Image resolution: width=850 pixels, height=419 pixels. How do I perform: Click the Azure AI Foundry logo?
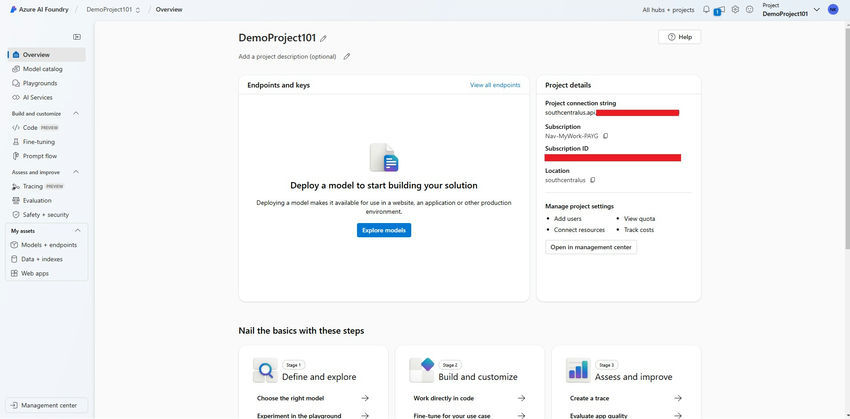click(40, 10)
